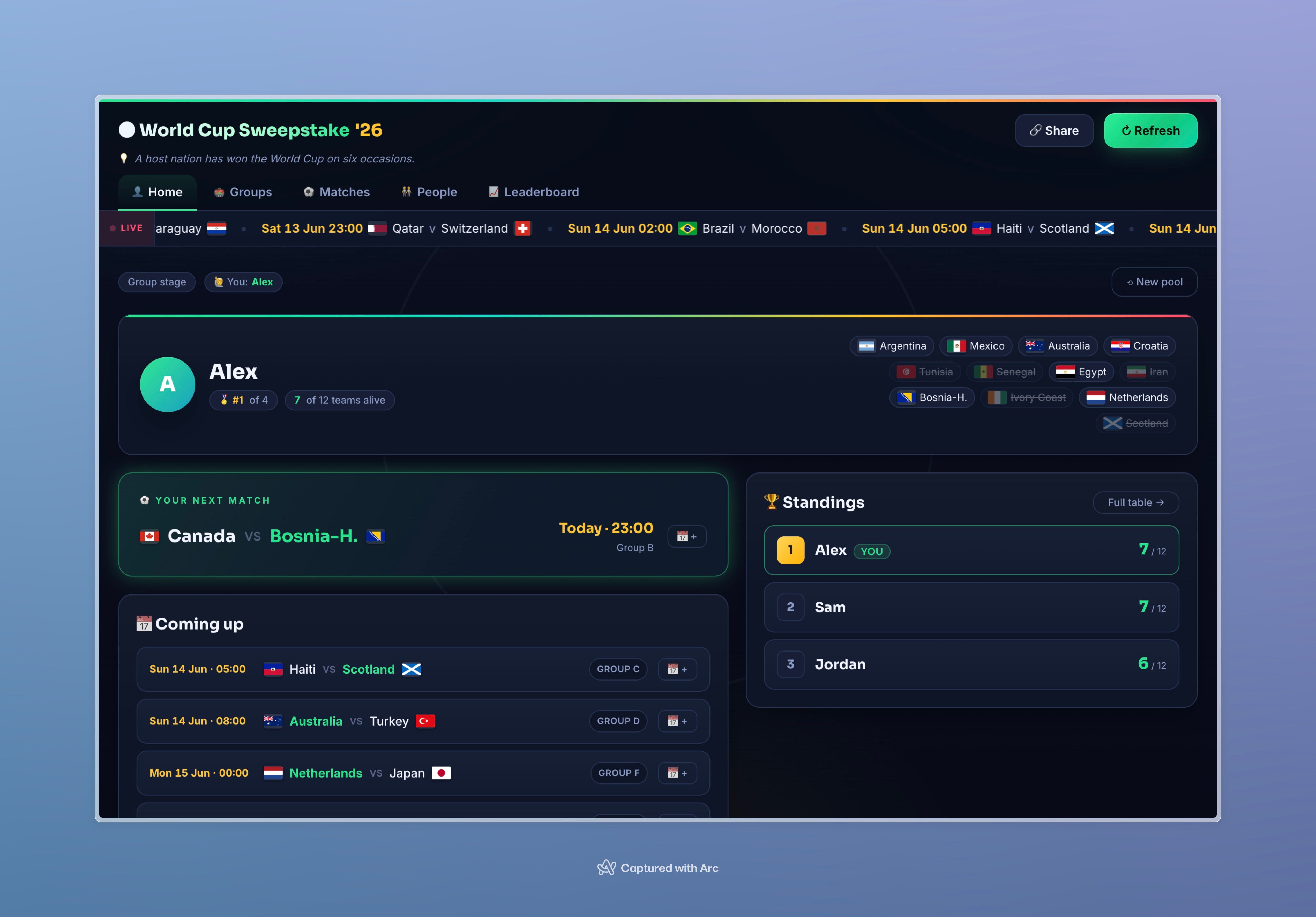
Task: Click the Share button
Action: (x=1054, y=131)
